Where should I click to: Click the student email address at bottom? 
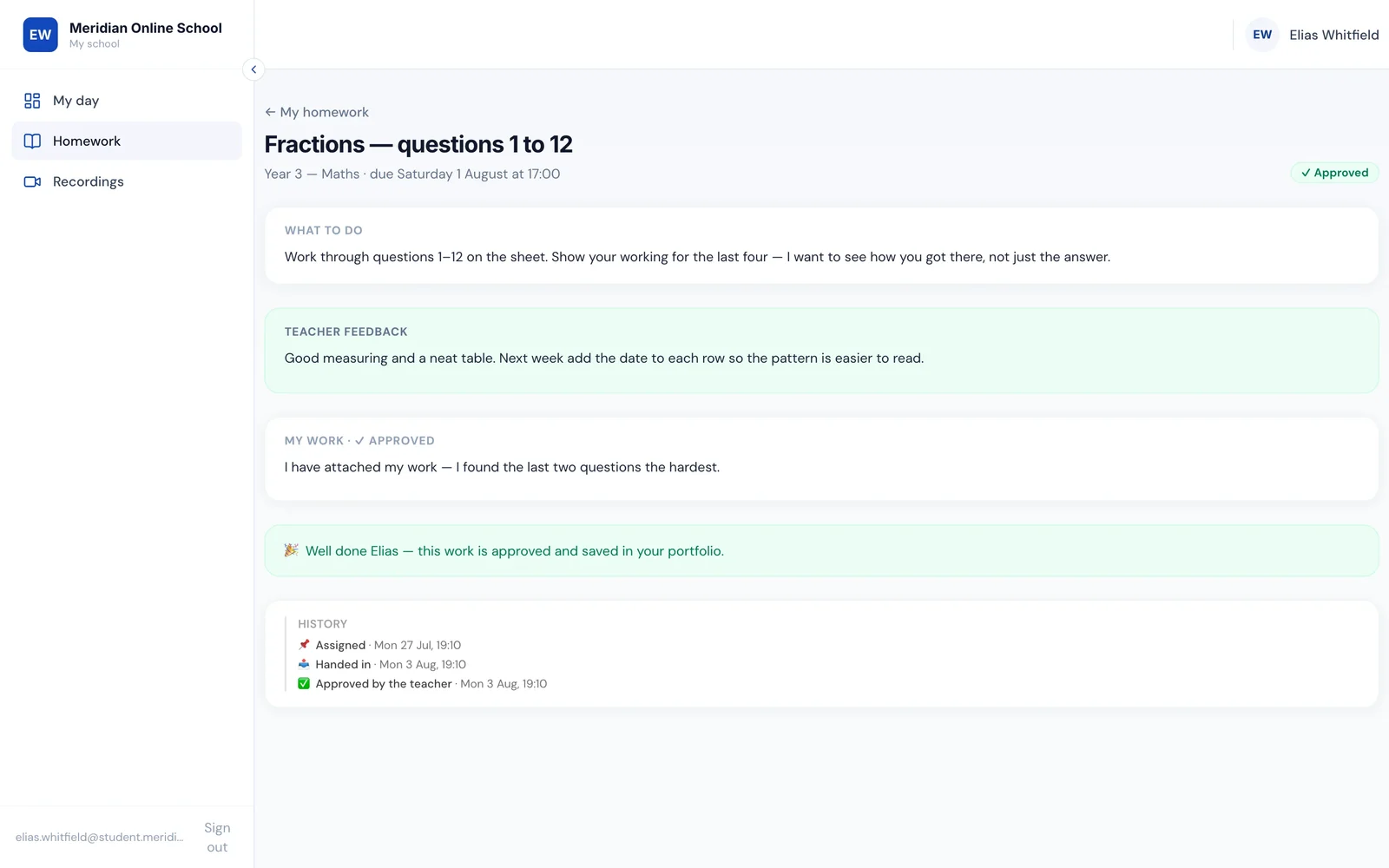pos(99,838)
